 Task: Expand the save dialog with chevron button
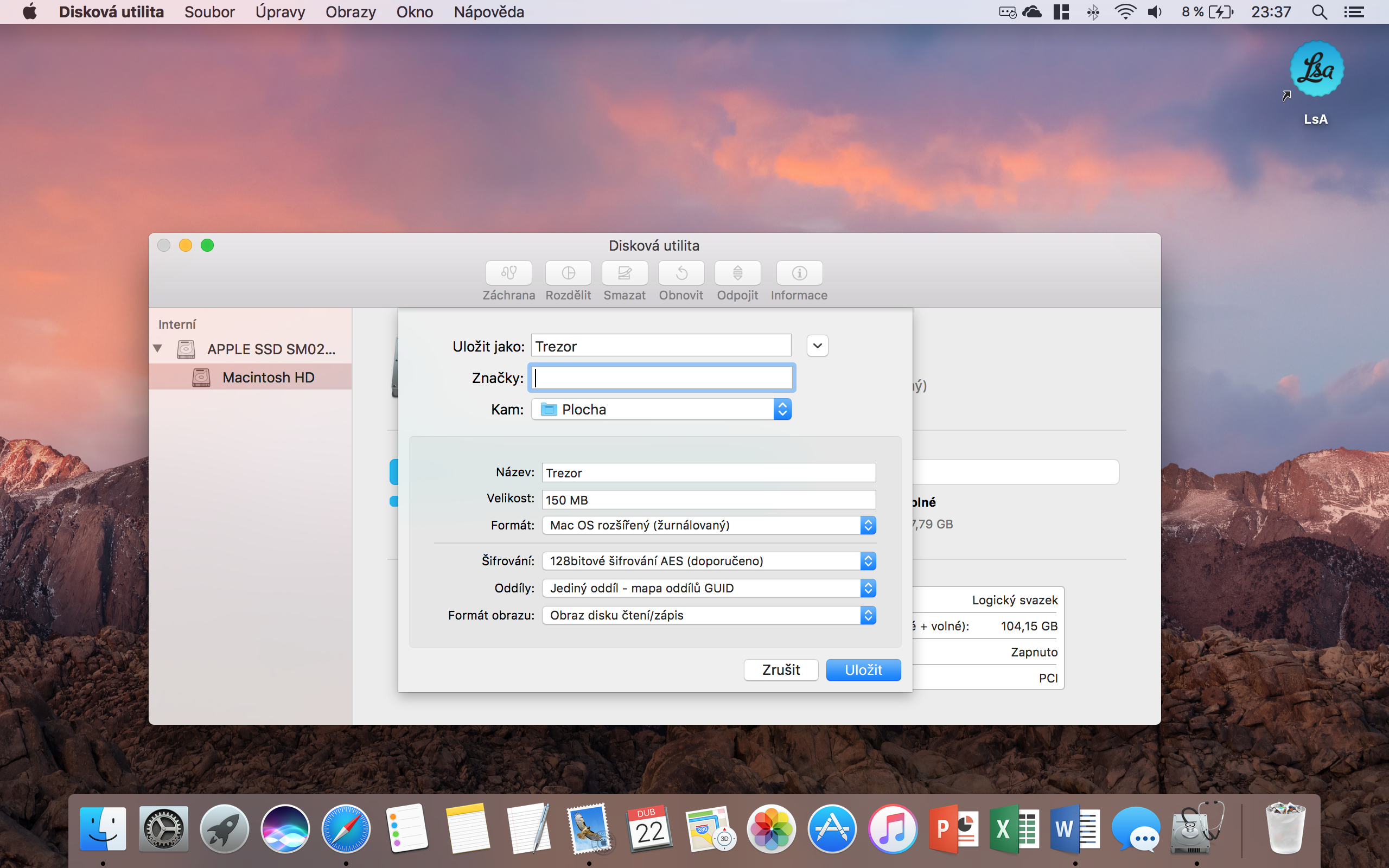(817, 346)
